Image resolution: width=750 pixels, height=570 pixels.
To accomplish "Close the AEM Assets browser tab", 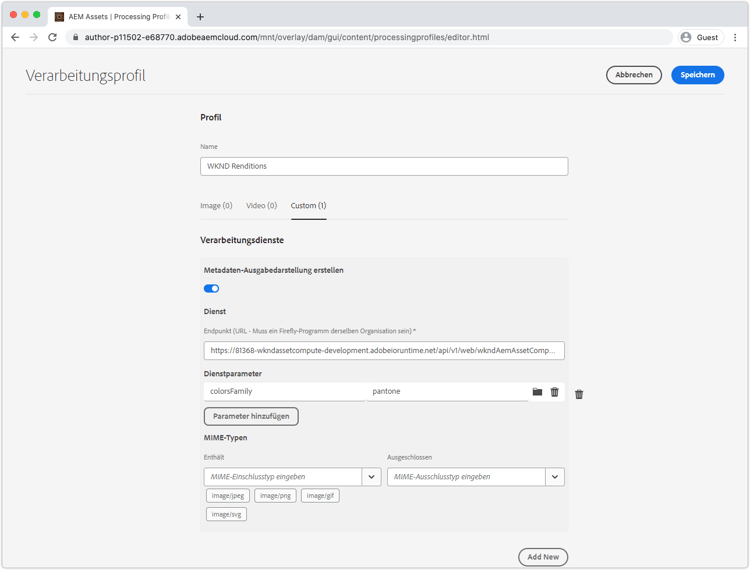I will click(x=178, y=17).
